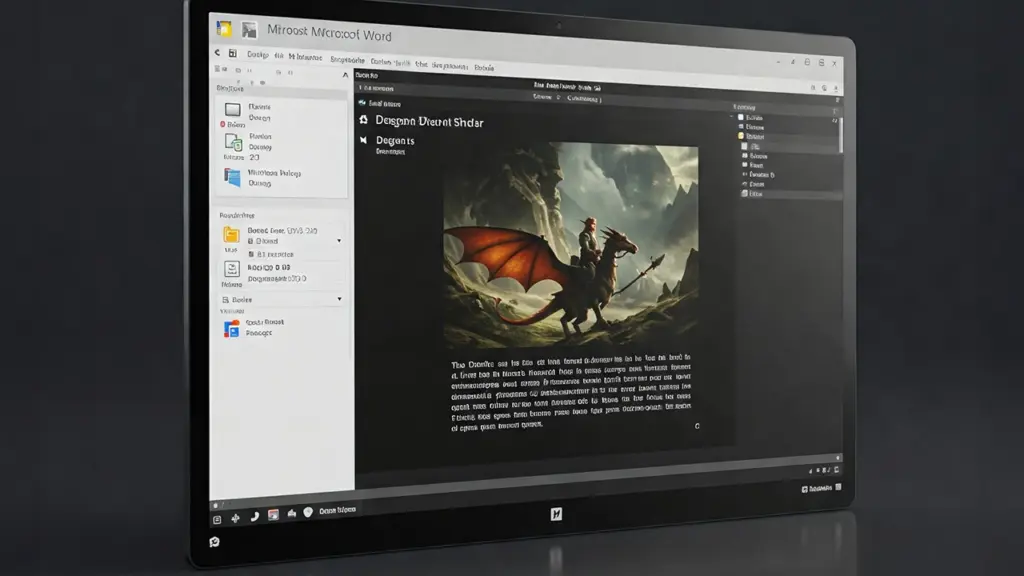Toggle the yellow checkbox item in right panel

741,136
